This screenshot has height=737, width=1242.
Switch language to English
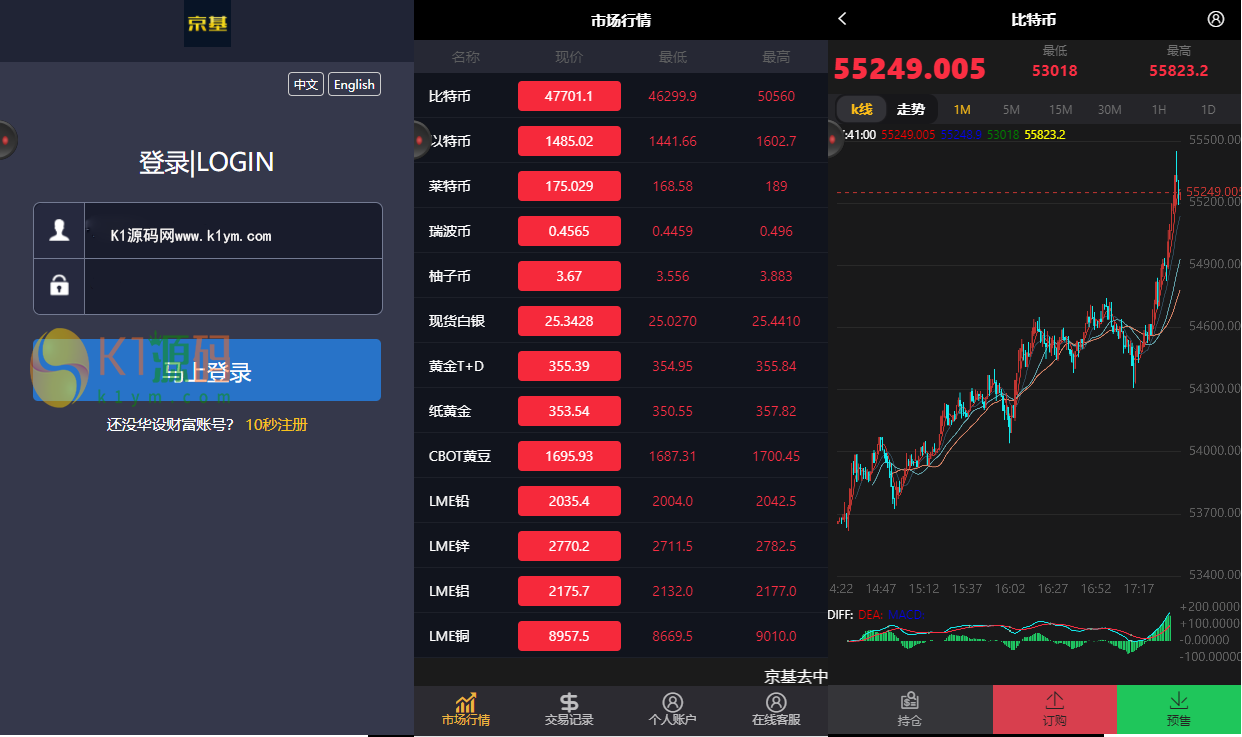coord(354,84)
